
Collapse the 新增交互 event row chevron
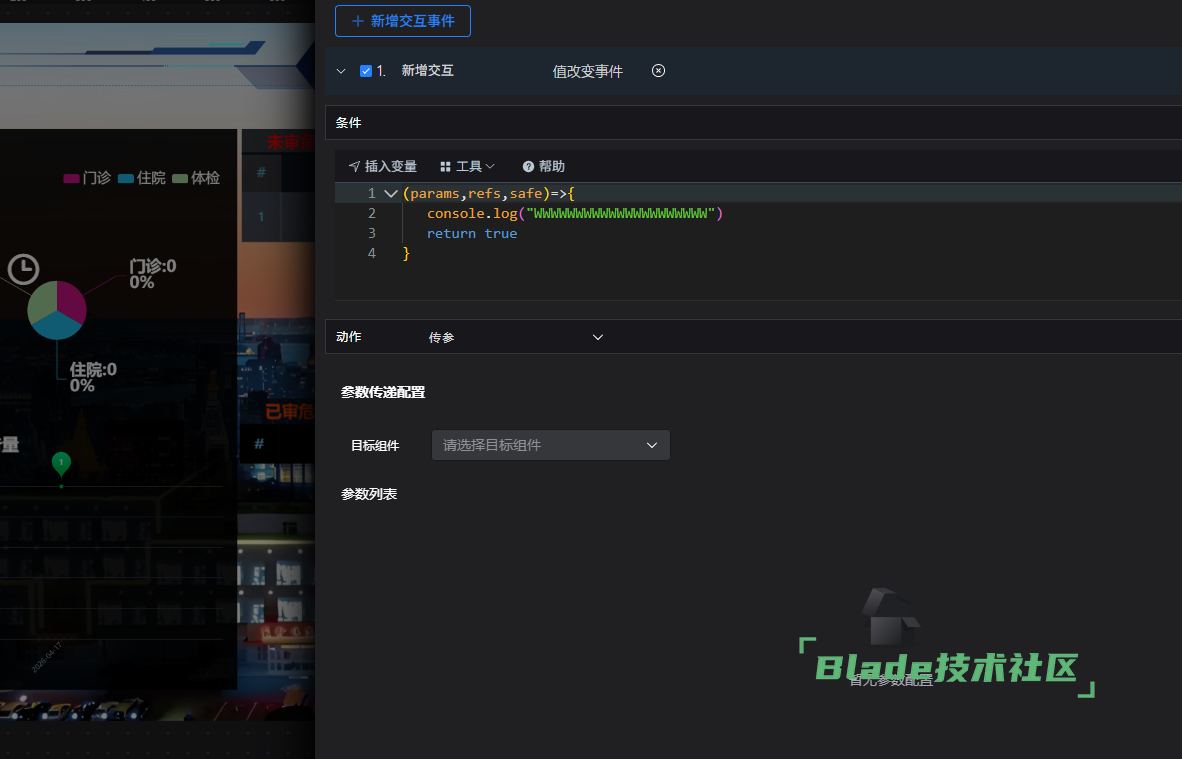click(x=341, y=71)
